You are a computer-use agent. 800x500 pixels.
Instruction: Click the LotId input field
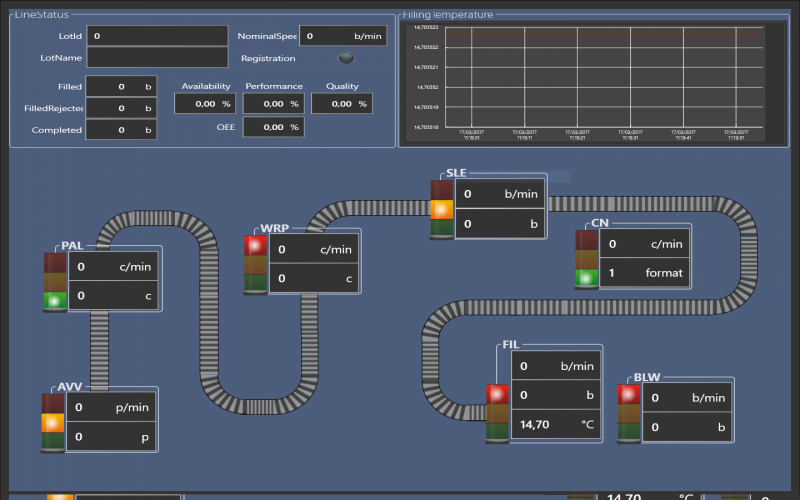157,36
